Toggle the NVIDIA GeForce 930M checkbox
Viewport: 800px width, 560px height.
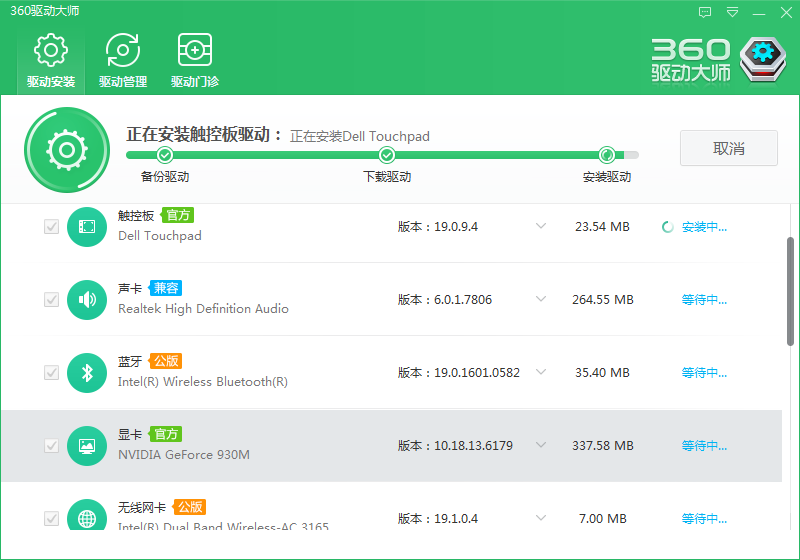coord(52,445)
